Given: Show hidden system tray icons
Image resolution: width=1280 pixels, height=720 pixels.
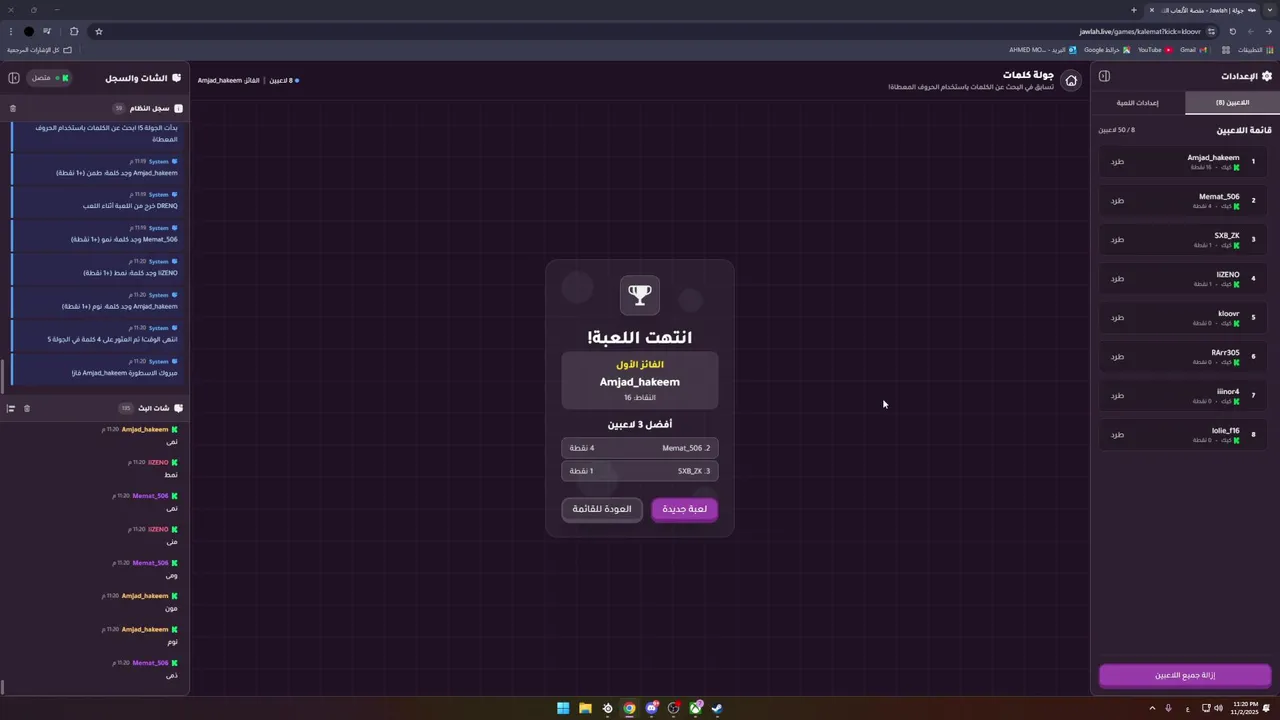Looking at the screenshot, I should (x=1152, y=708).
